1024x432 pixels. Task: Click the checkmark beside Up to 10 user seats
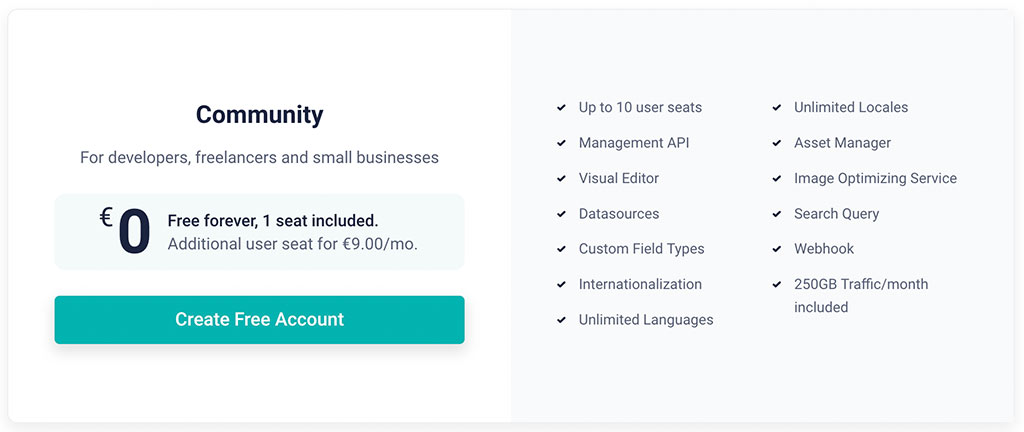click(x=562, y=108)
